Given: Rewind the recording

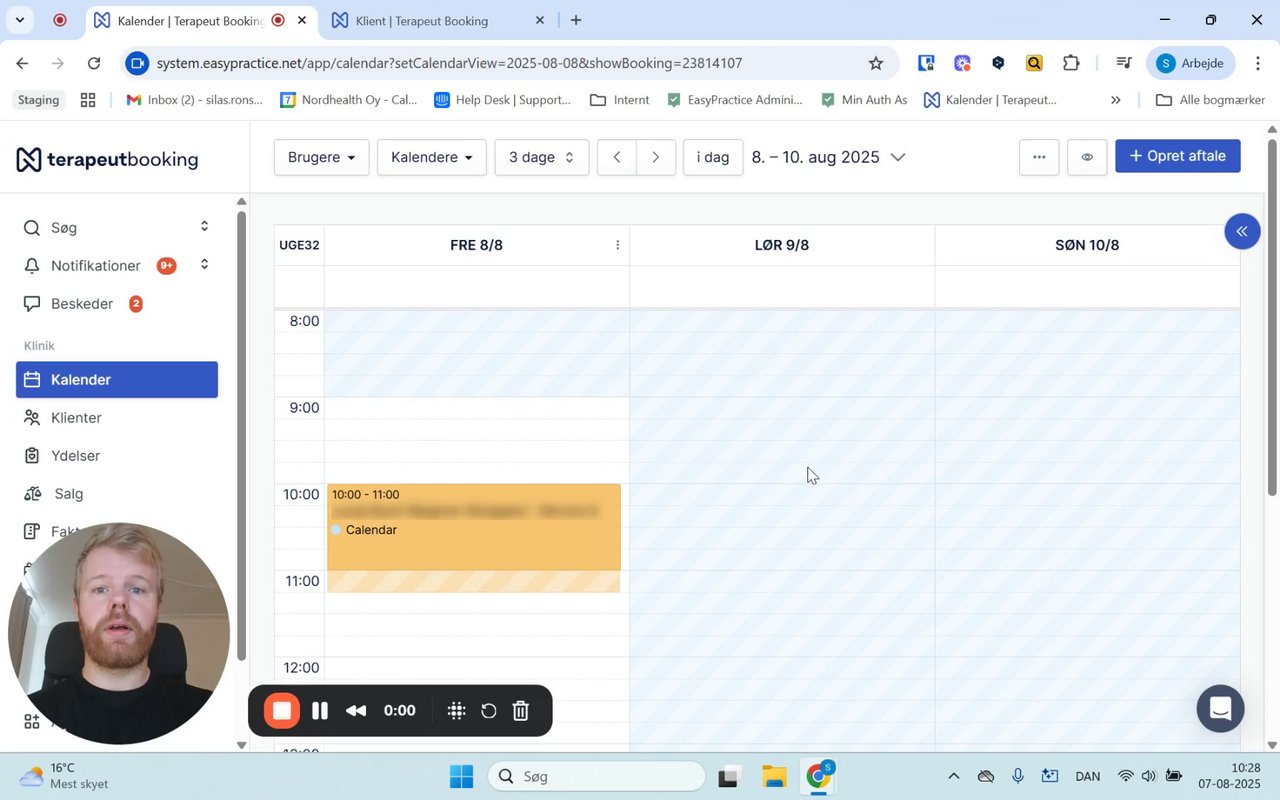Looking at the screenshot, I should point(356,711).
